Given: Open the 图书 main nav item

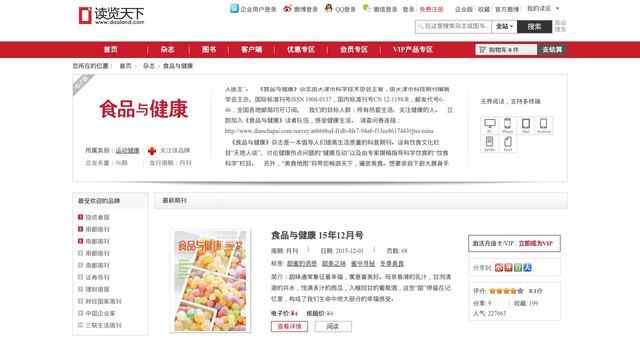Looking at the screenshot, I should click(209, 50).
